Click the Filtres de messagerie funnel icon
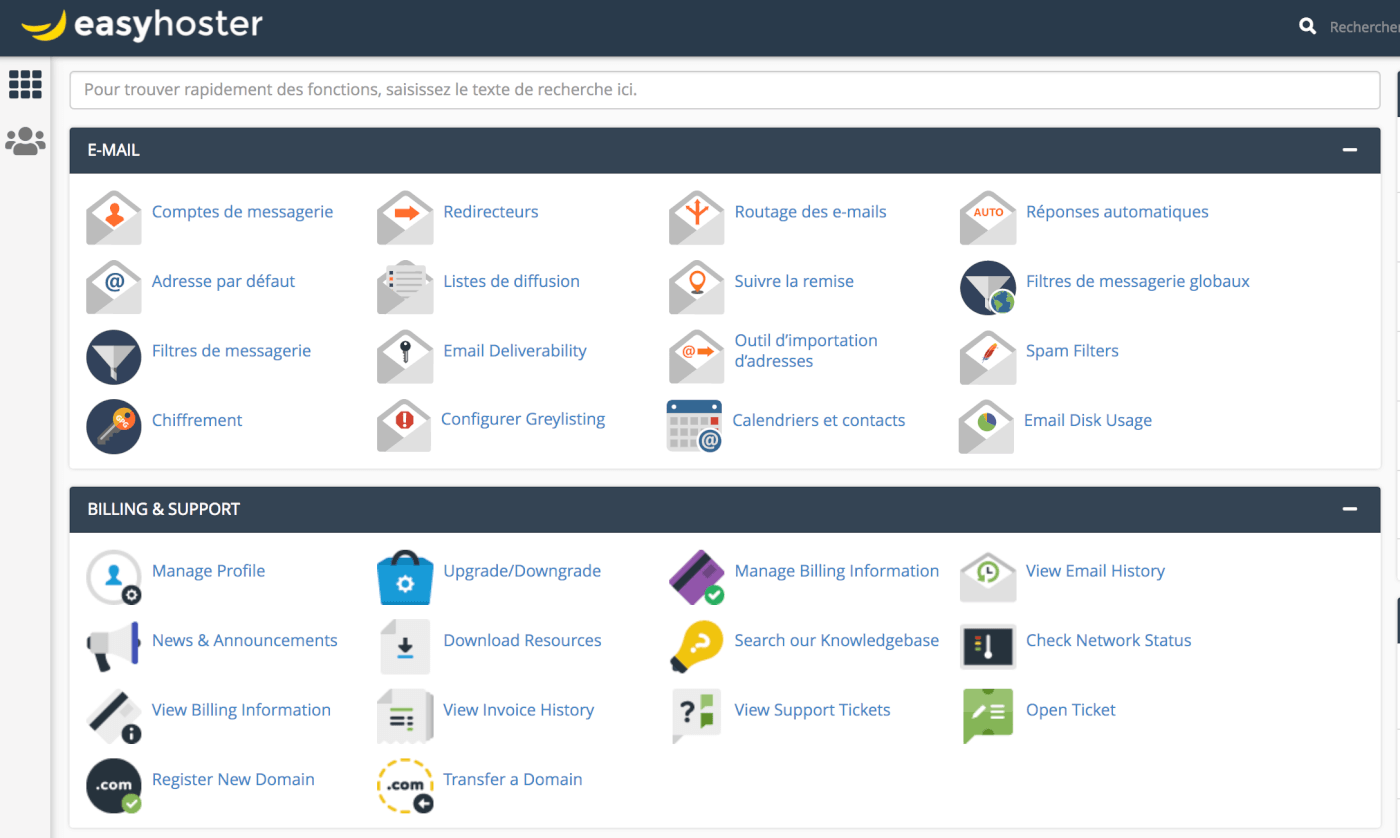The image size is (1400, 838). 114,357
